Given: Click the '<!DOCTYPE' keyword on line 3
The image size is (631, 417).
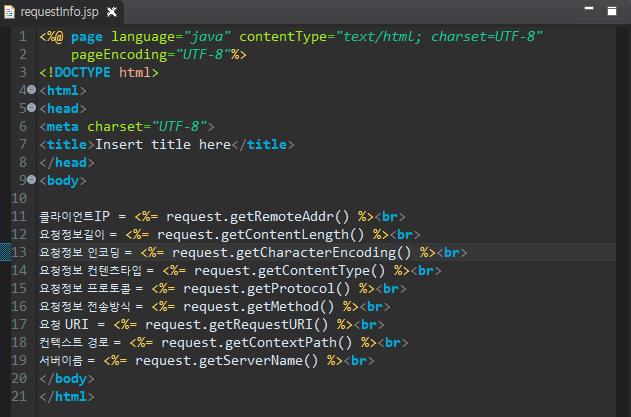Looking at the screenshot, I should coord(75,72).
